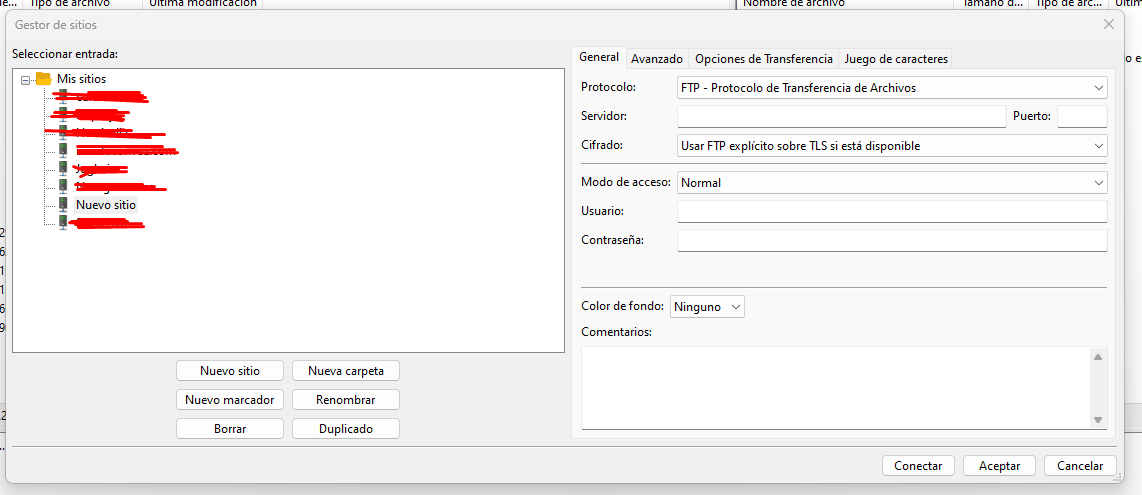Viewport: 1142px width, 495px height.
Task: Click the Mis sitios folder icon
Action: (43, 79)
